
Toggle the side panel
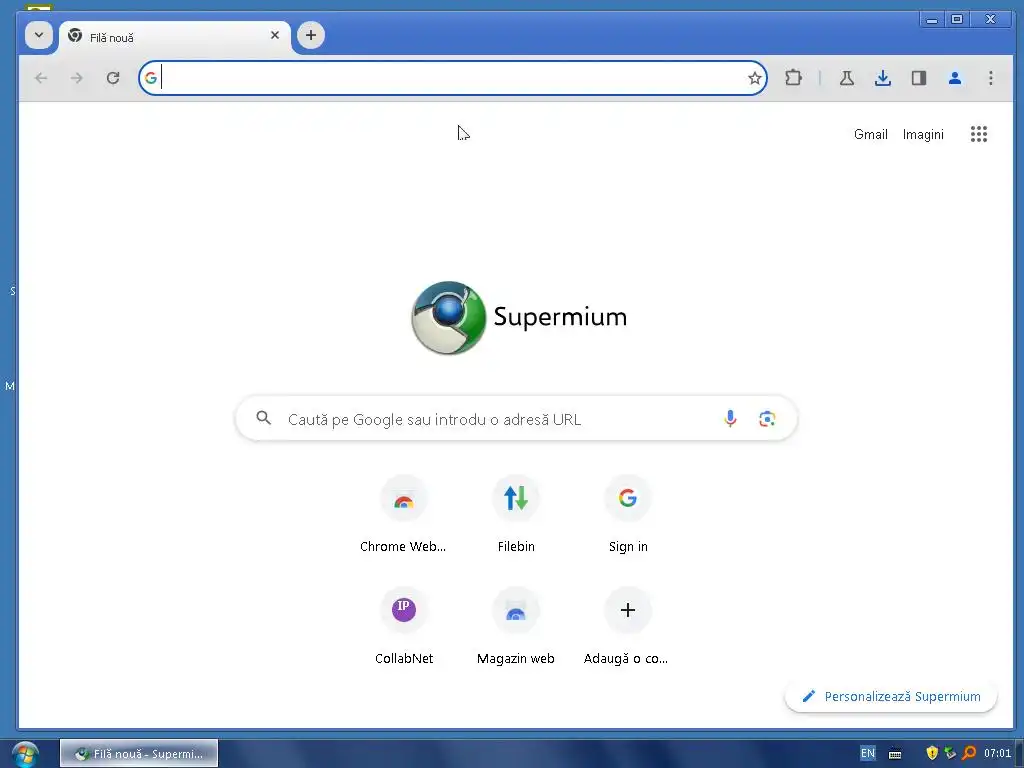click(x=919, y=78)
